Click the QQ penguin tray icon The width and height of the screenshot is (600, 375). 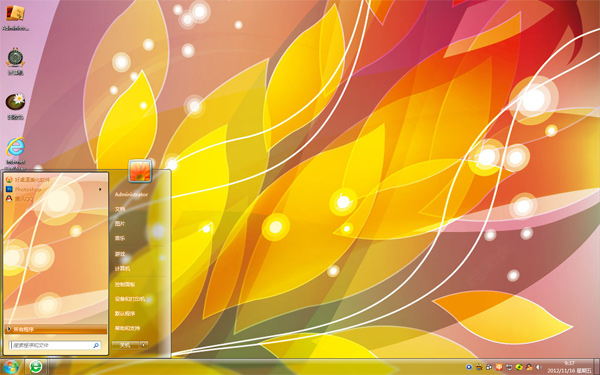coord(529,367)
